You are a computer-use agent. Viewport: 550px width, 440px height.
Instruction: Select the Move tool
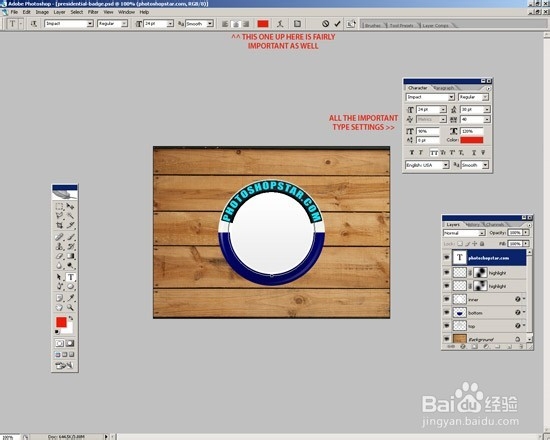click(71, 207)
